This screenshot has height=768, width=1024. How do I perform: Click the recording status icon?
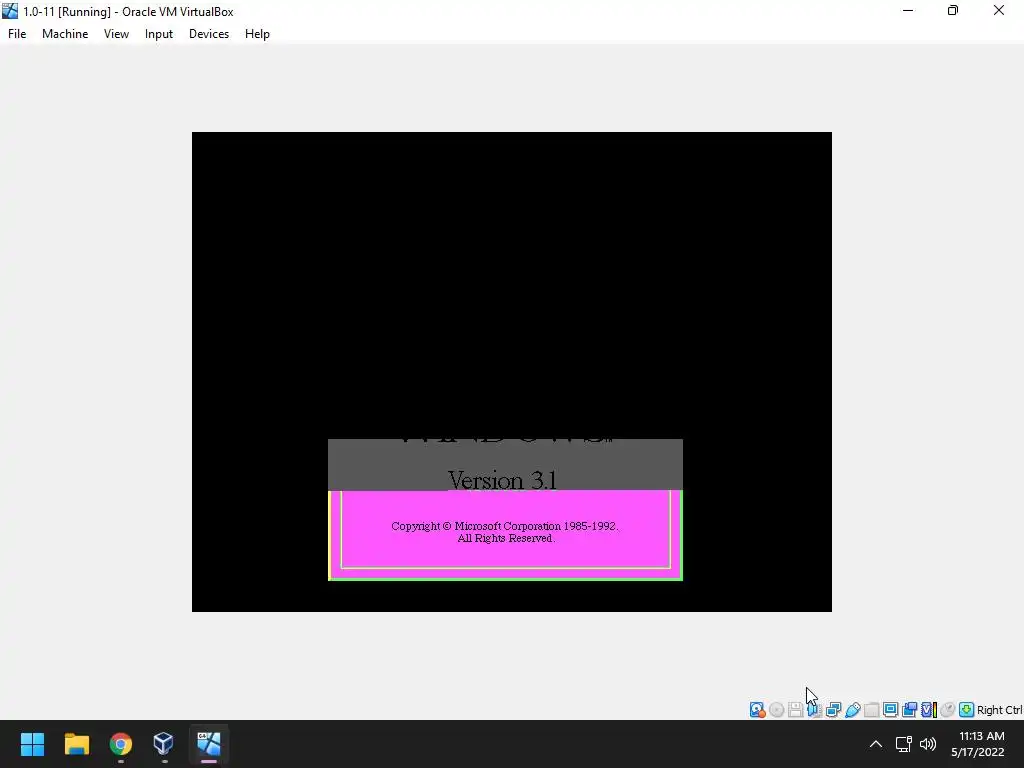pyautogui.click(x=910, y=709)
